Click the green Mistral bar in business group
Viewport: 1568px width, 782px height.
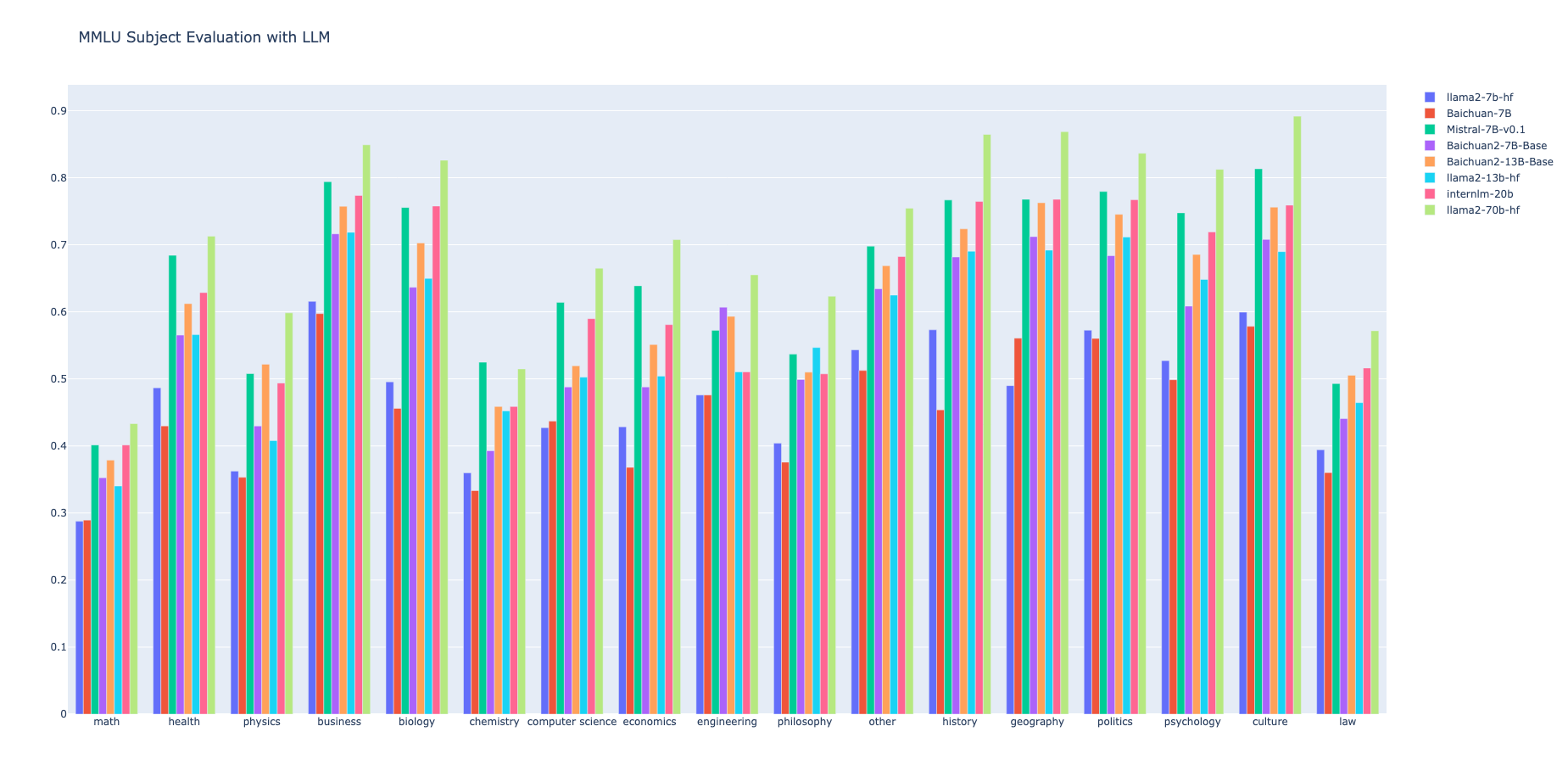(327, 448)
